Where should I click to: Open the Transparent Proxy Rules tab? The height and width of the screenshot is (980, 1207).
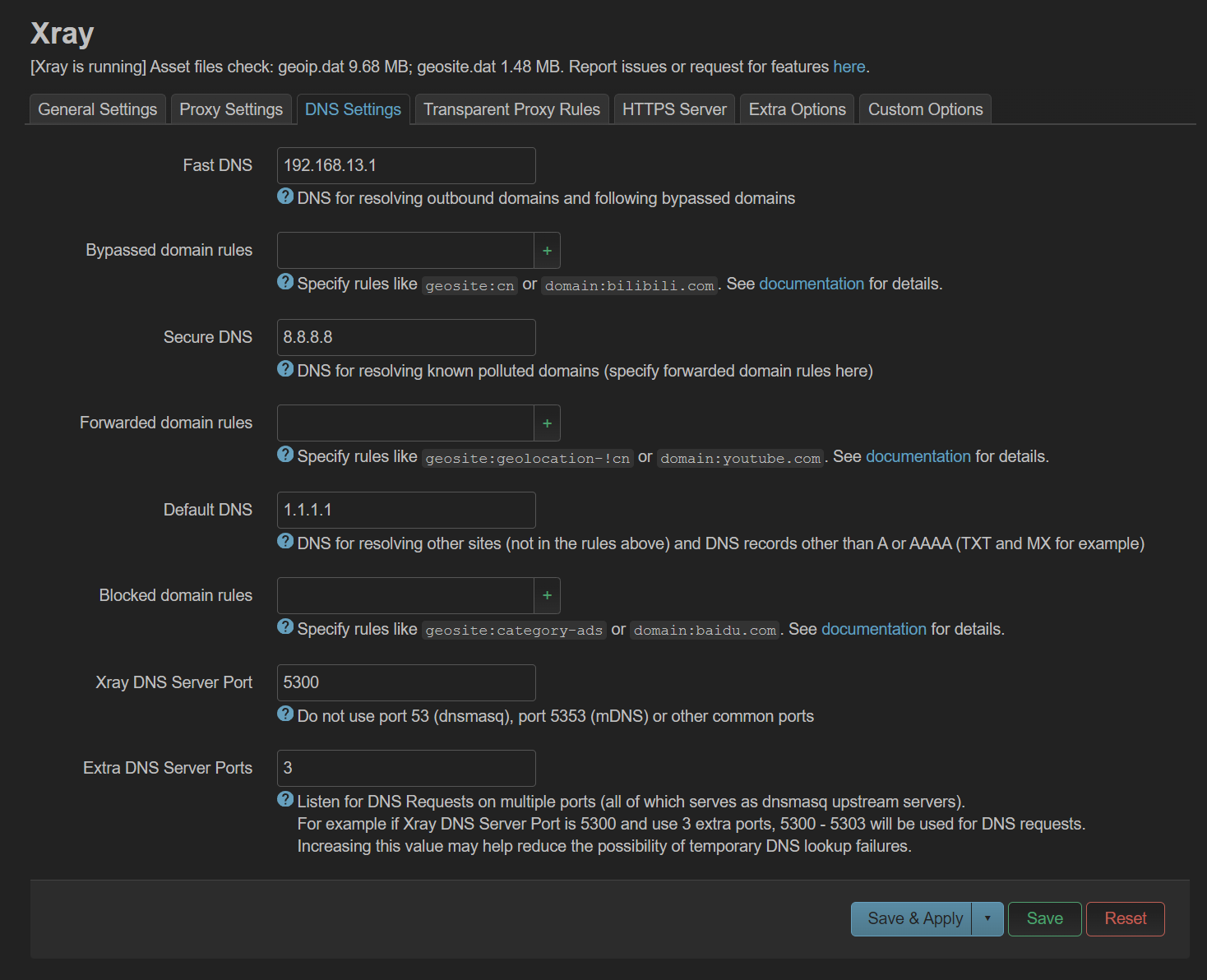tap(511, 109)
